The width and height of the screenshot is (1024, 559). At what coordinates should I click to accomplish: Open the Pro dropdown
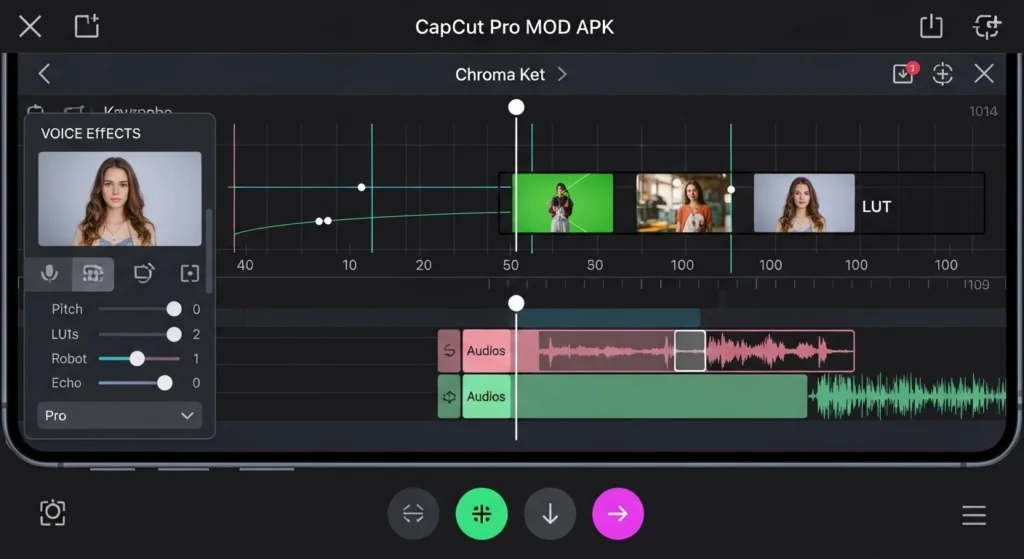pos(120,415)
